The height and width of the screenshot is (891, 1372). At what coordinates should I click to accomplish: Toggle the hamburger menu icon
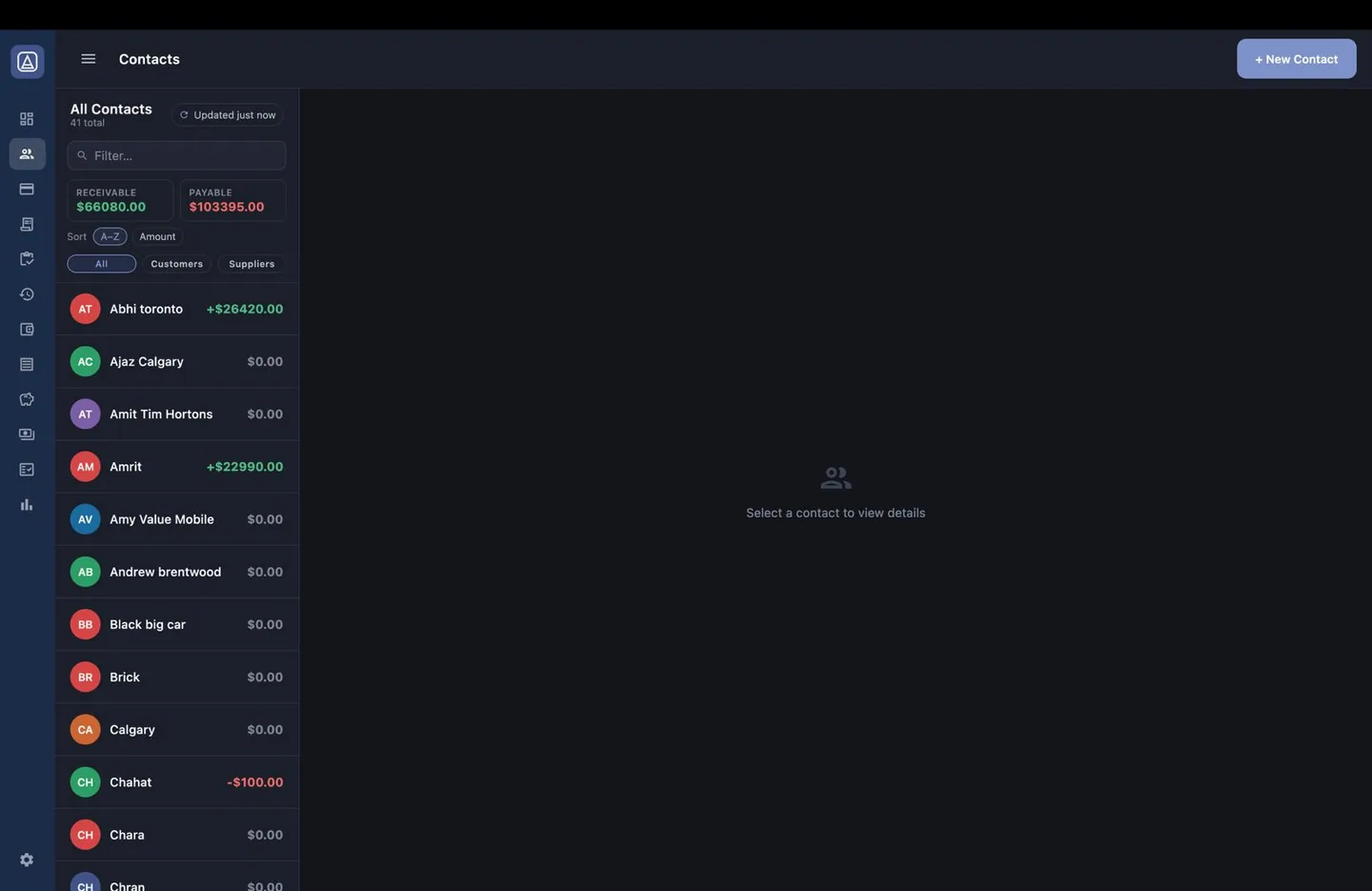coord(89,59)
